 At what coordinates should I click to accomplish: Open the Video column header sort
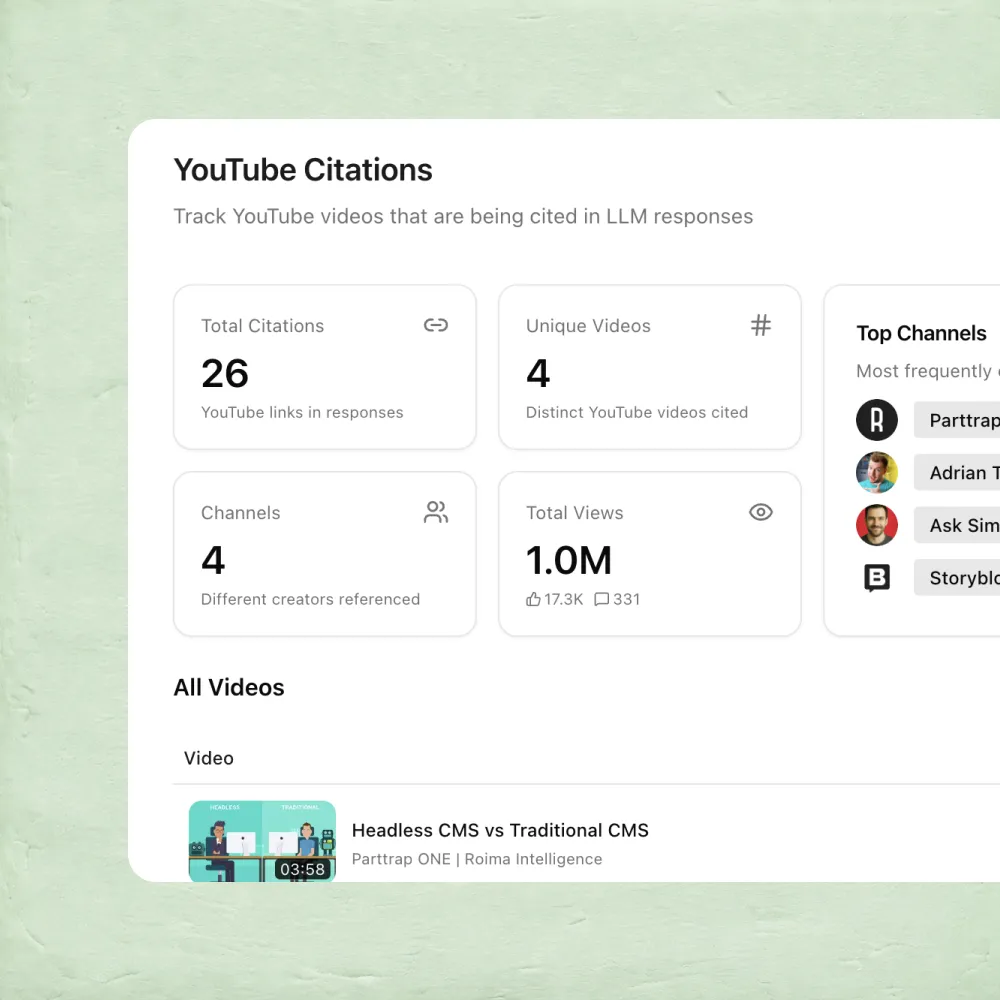coord(209,758)
